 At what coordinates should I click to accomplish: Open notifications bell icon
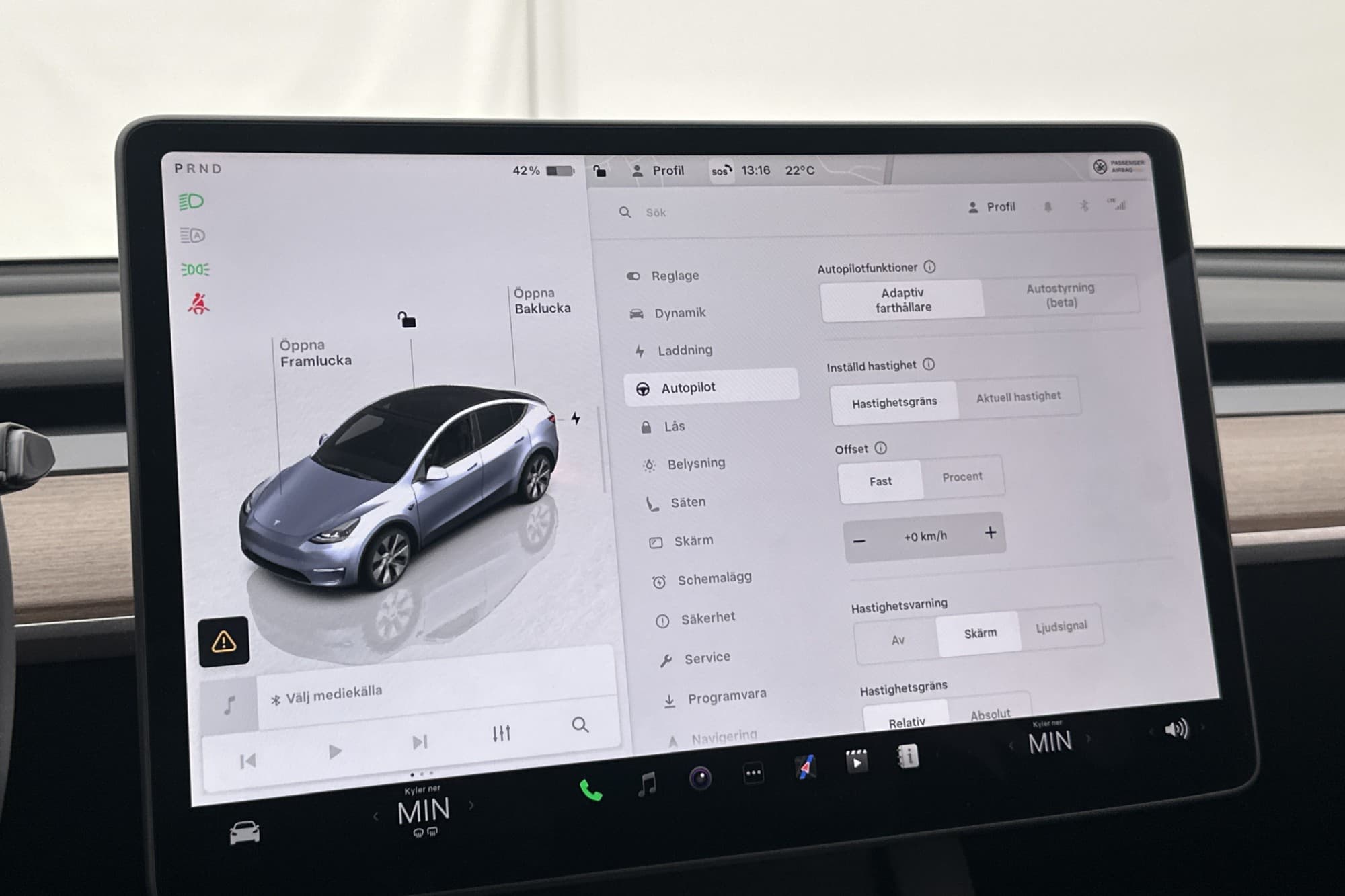1047,207
